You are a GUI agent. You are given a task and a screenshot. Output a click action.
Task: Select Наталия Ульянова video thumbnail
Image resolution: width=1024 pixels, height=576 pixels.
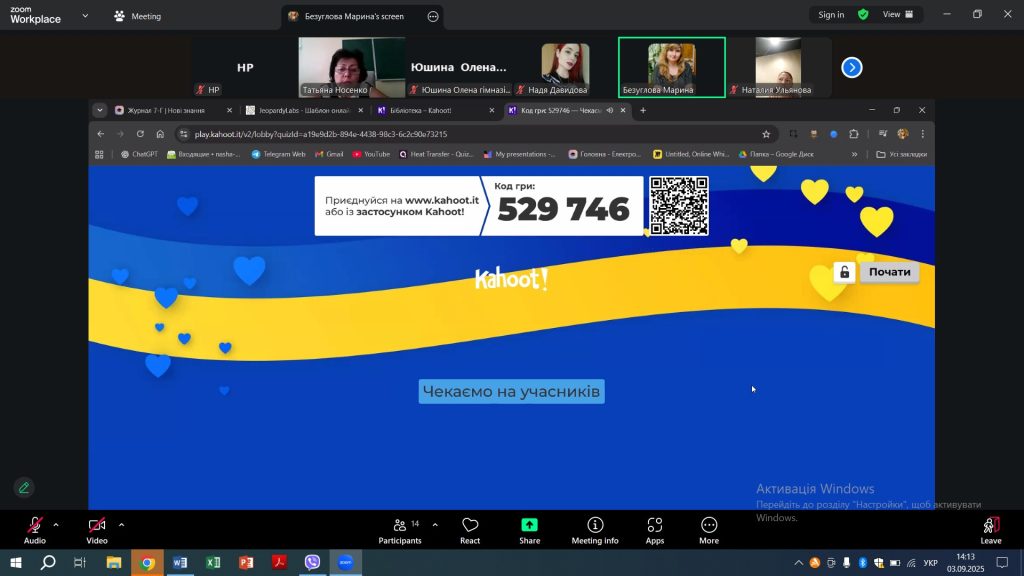pos(778,67)
